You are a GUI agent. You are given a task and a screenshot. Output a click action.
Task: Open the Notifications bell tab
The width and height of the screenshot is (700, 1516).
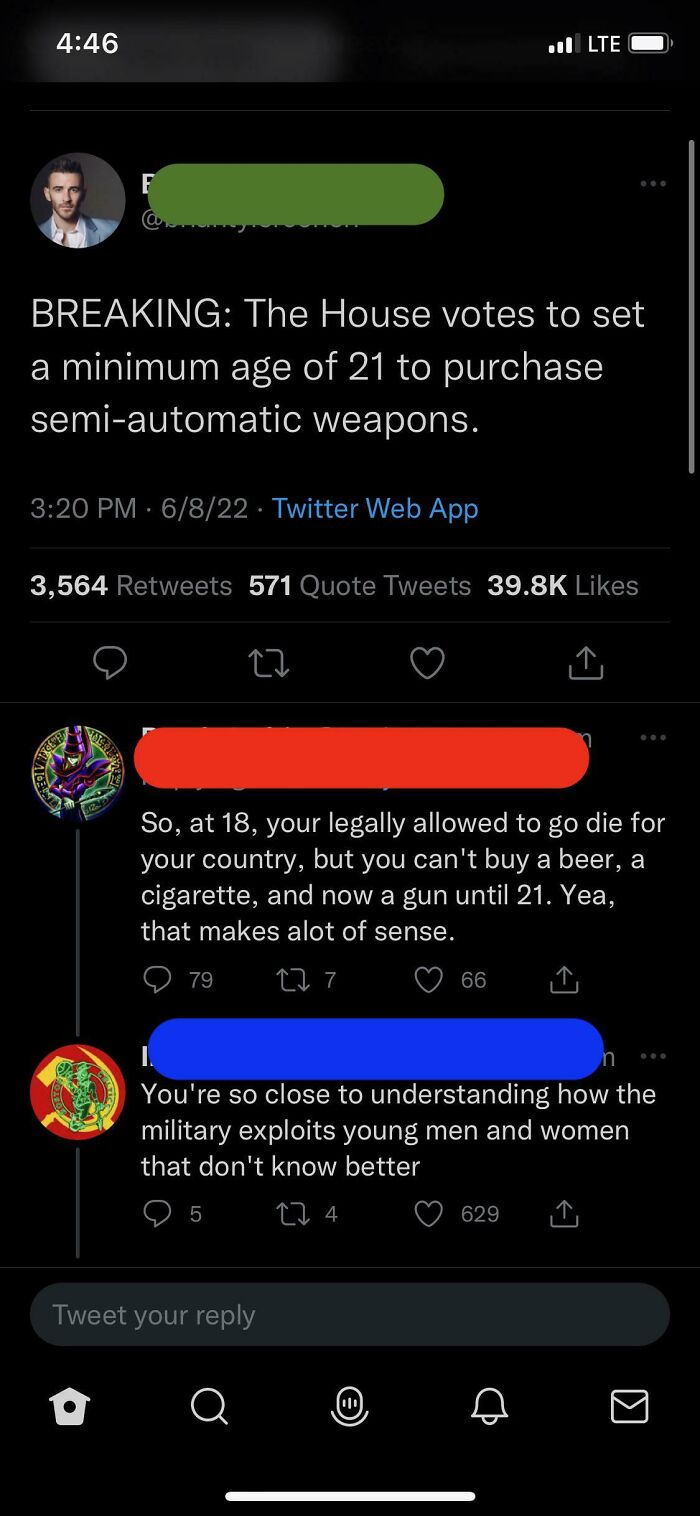click(x=489, y=1406)
